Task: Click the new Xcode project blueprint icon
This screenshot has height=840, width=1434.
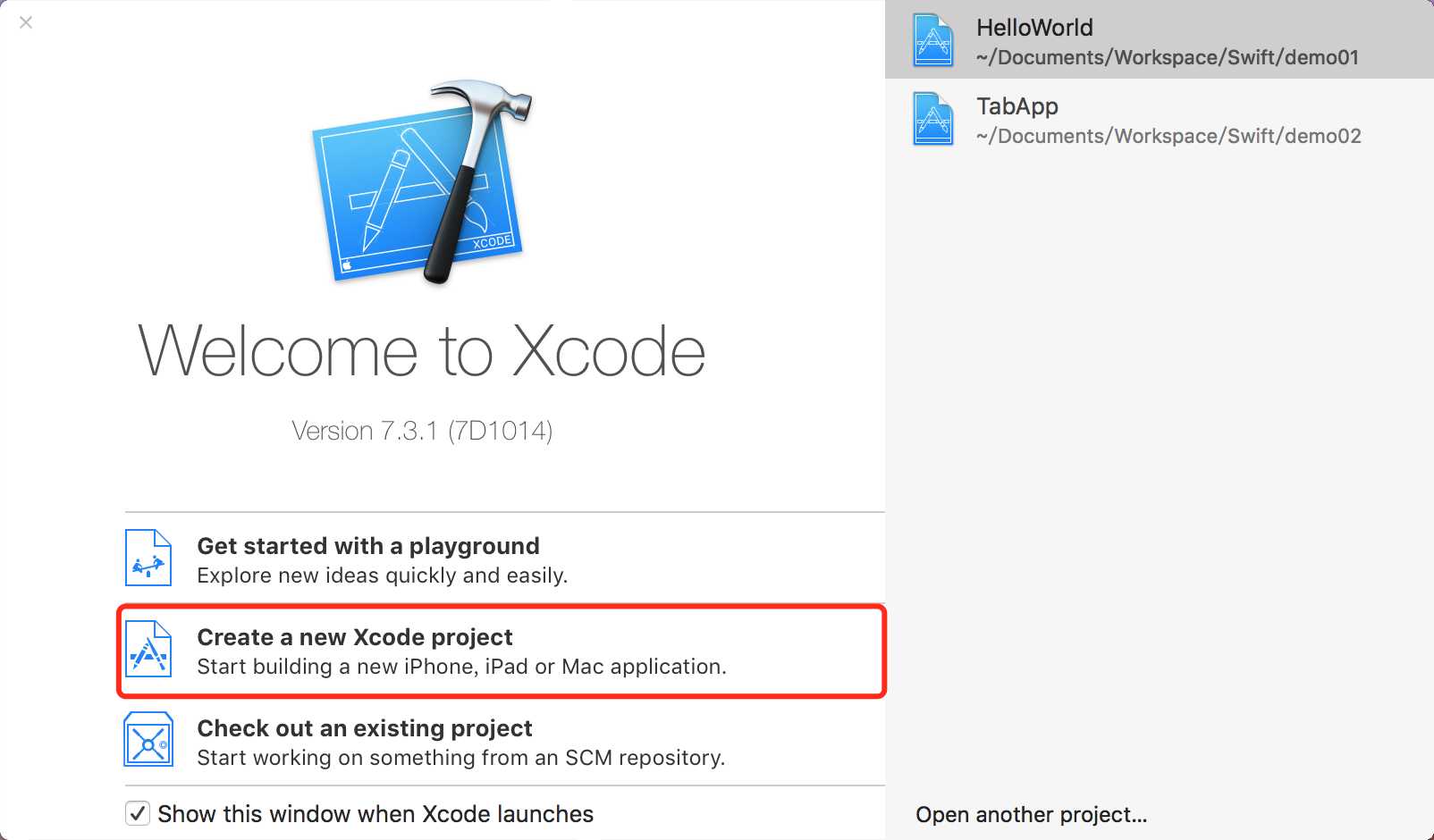Action: [x=148, y=649]
